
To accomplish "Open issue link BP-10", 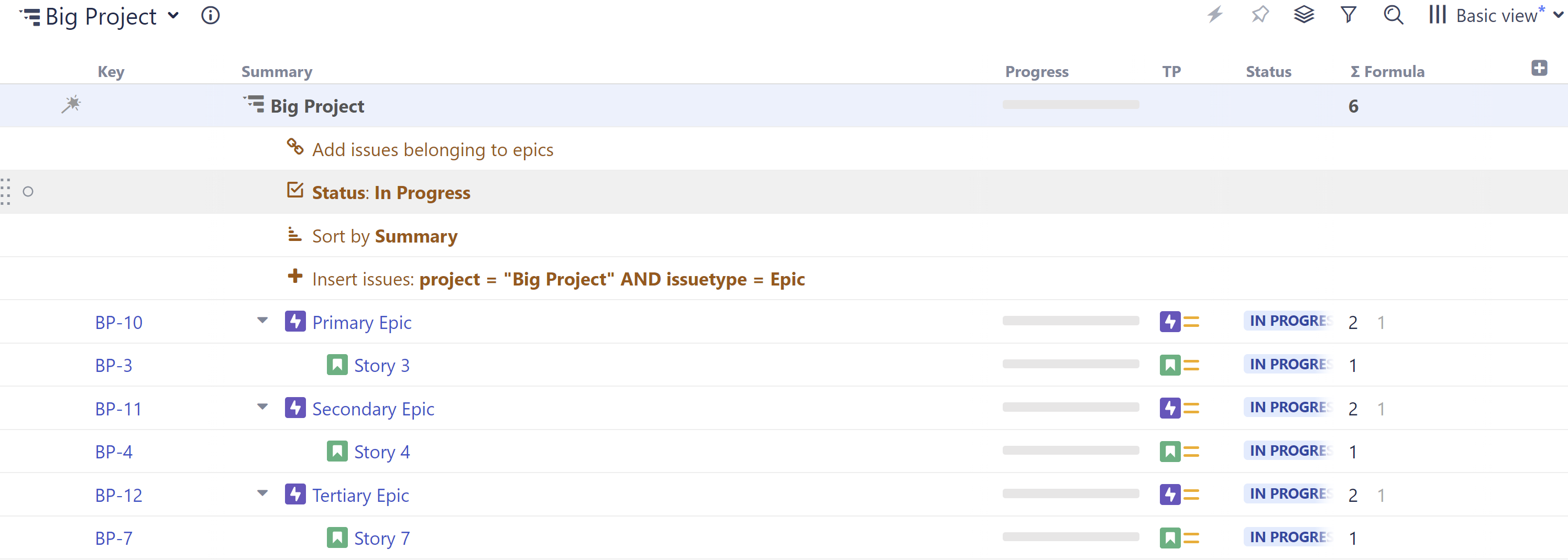I will point(119,322).
